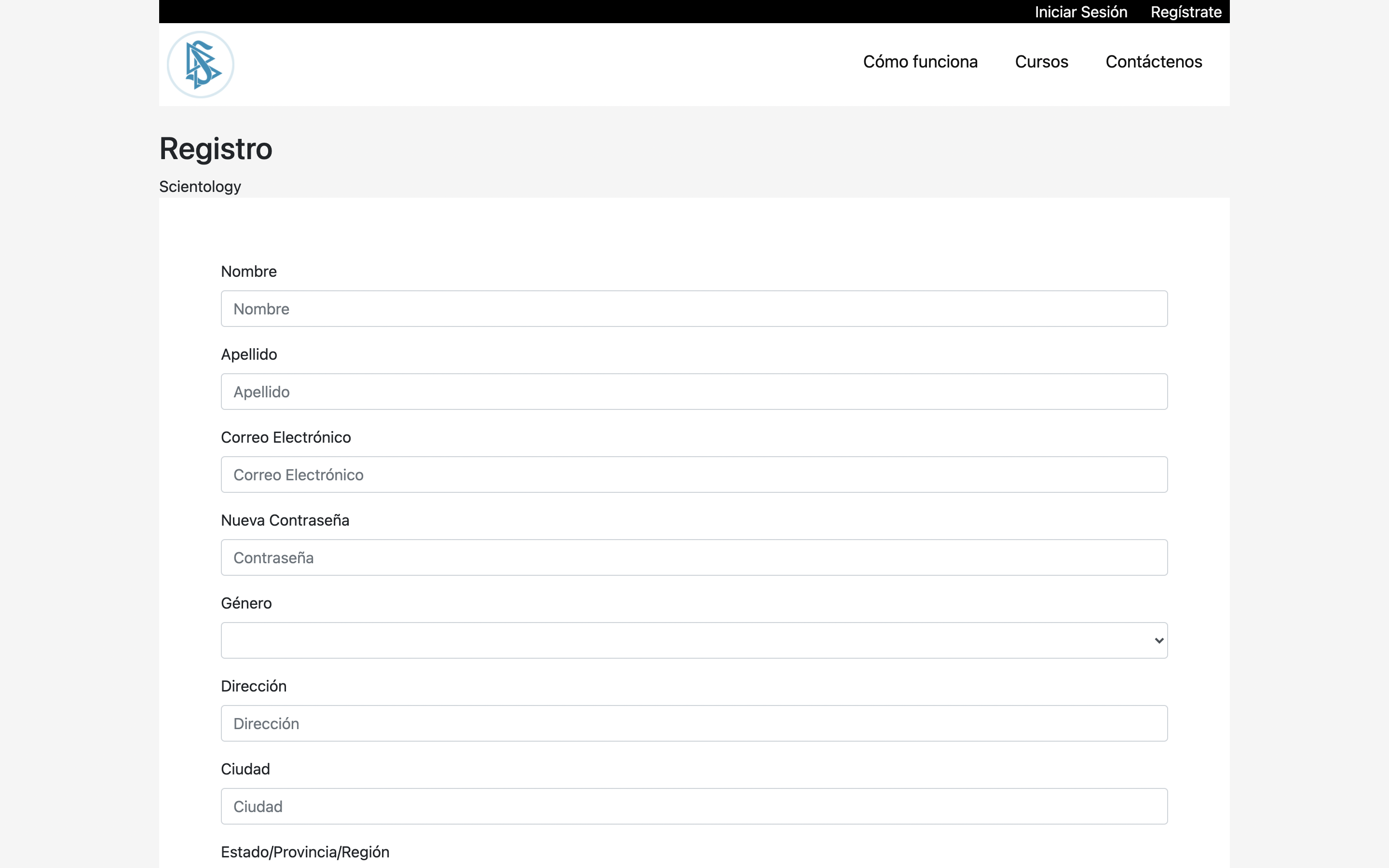This screenshot has height=868, width=1389.
Task: Click the Scientology logo icon
Action: click(x=200, y=64)
